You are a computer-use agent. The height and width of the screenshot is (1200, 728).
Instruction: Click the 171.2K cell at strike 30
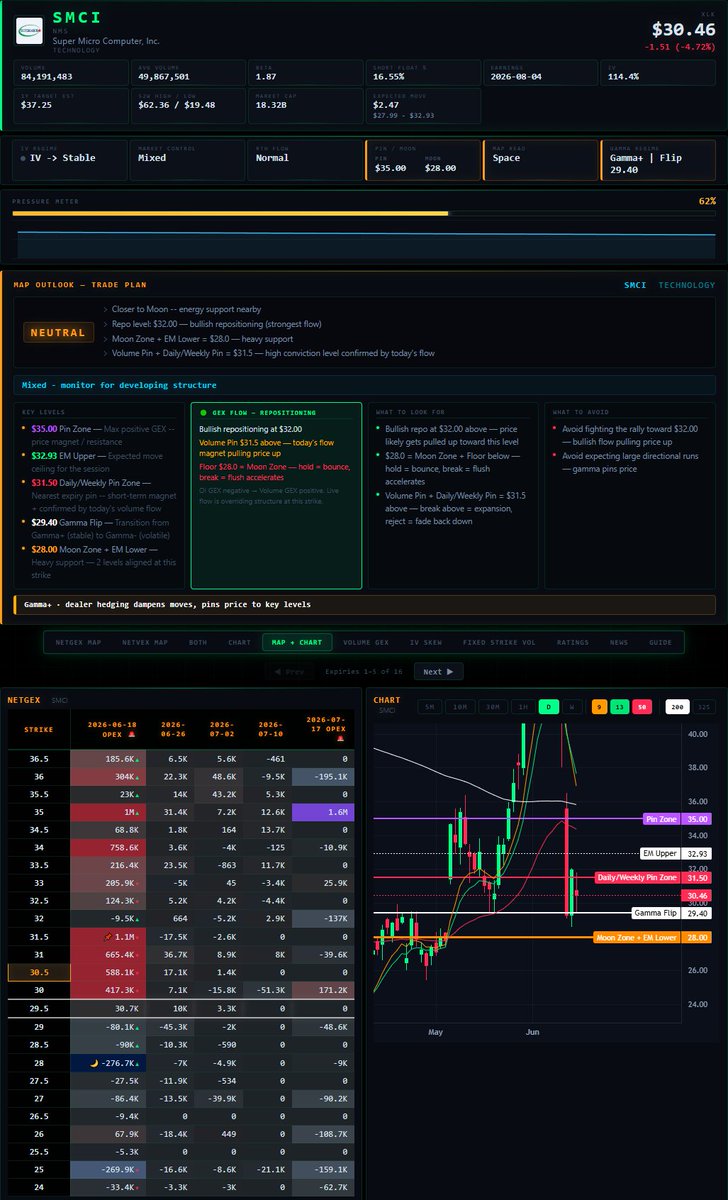[x=321, y=988]
